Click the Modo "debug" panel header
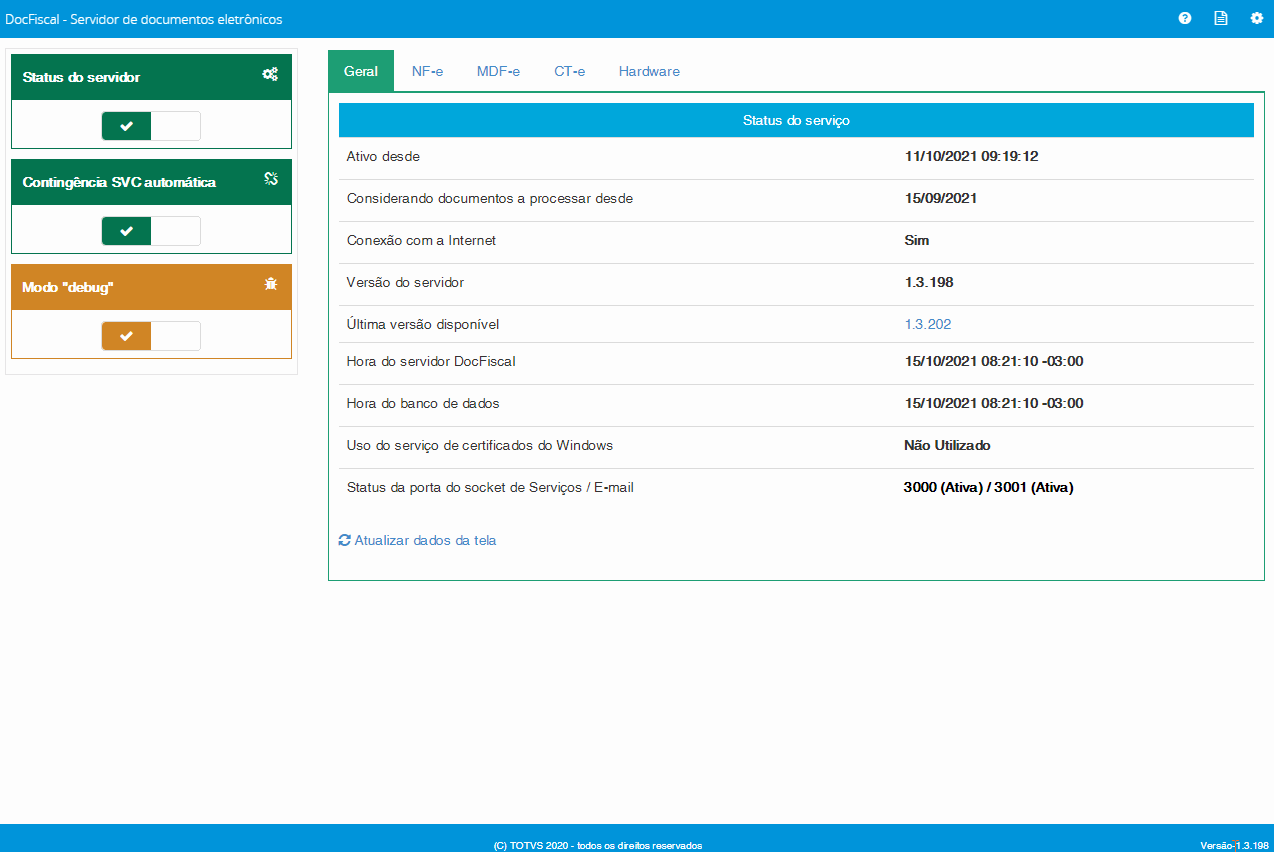 pos(151,287)
